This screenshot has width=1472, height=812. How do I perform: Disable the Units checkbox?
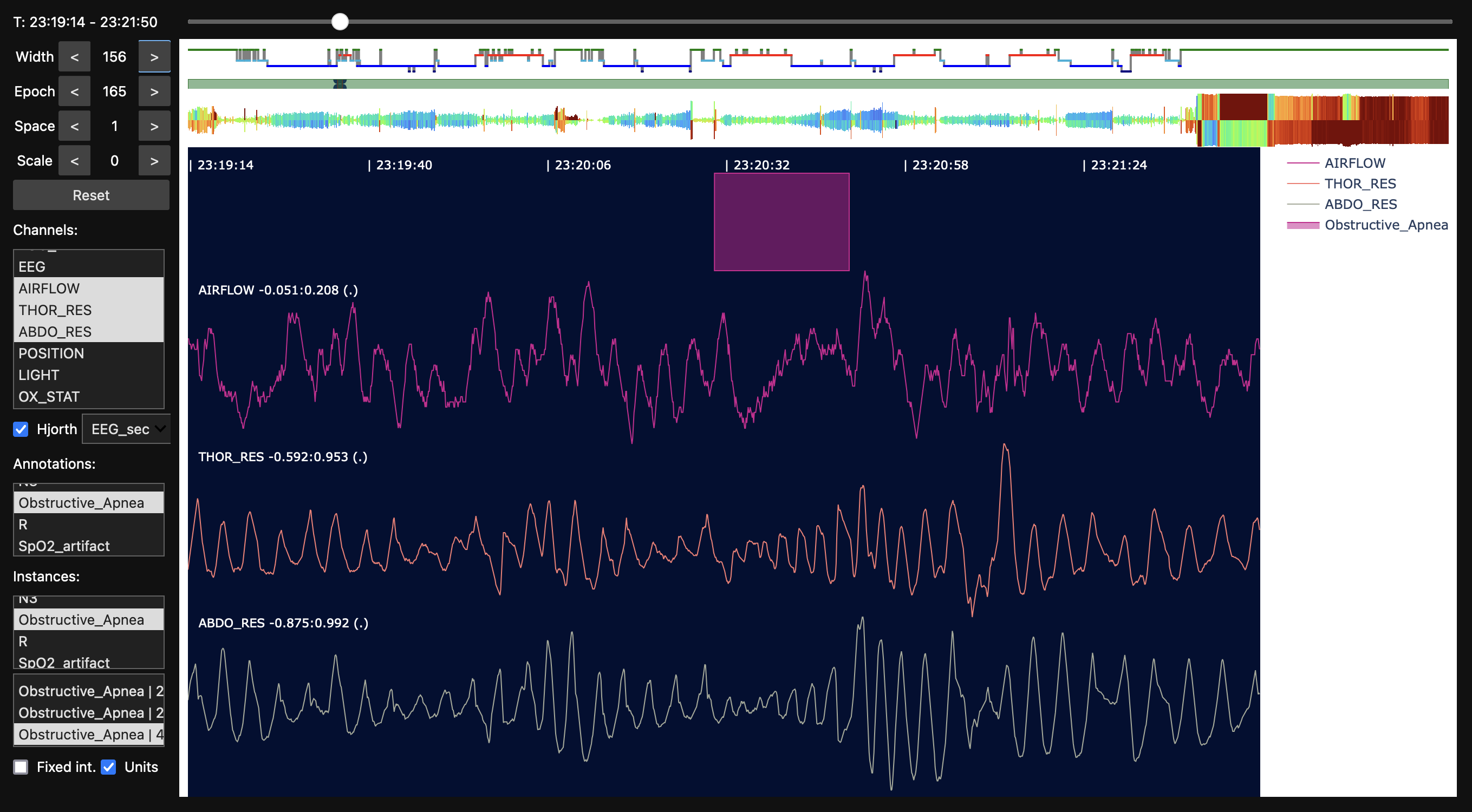pyautogui.click(x=108, y=767)
